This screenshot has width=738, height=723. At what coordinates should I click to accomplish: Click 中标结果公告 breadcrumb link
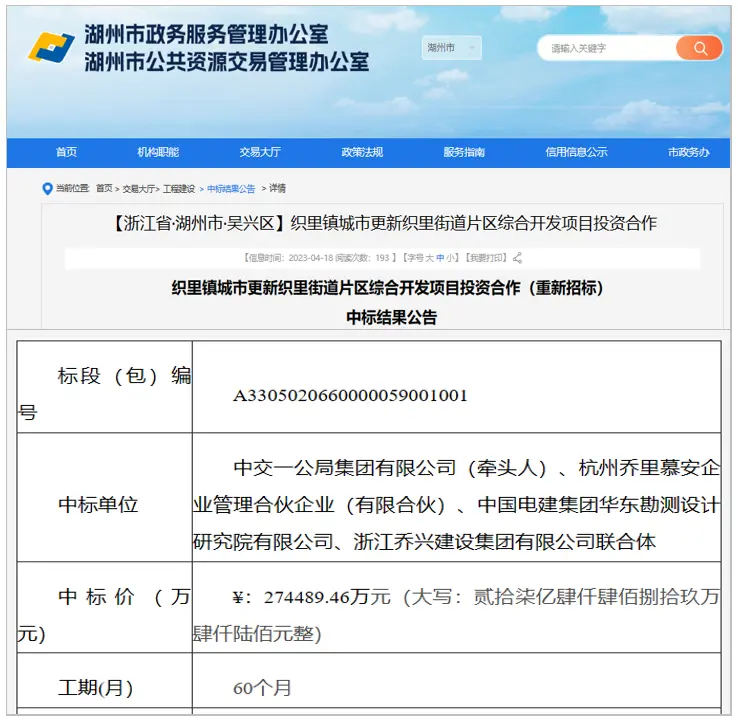pyautogui.click(x=231, y=189)
